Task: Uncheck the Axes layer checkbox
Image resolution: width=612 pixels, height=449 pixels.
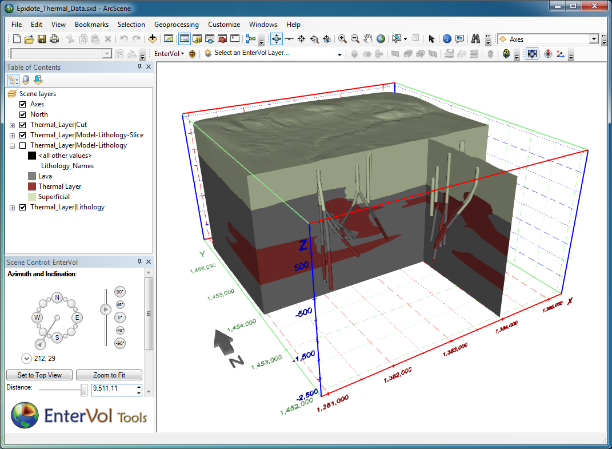Action: [23, 104]
